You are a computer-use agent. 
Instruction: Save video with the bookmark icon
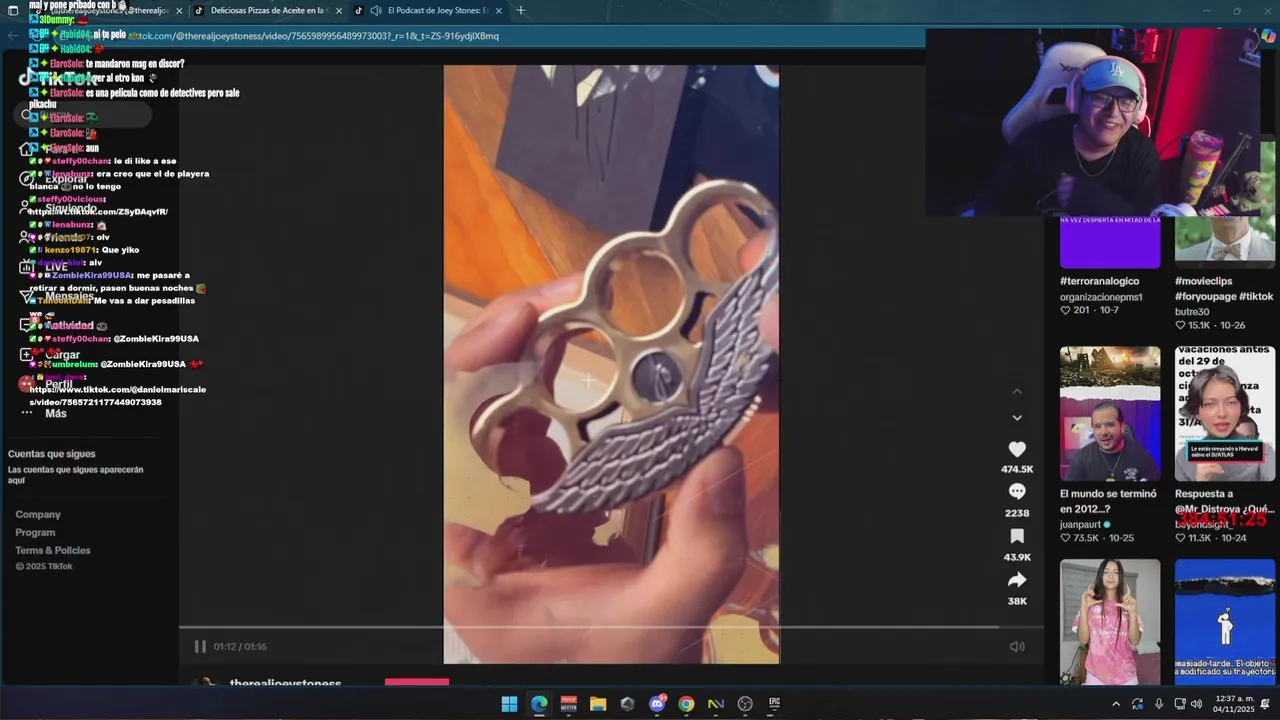(x=1017, y=536)
